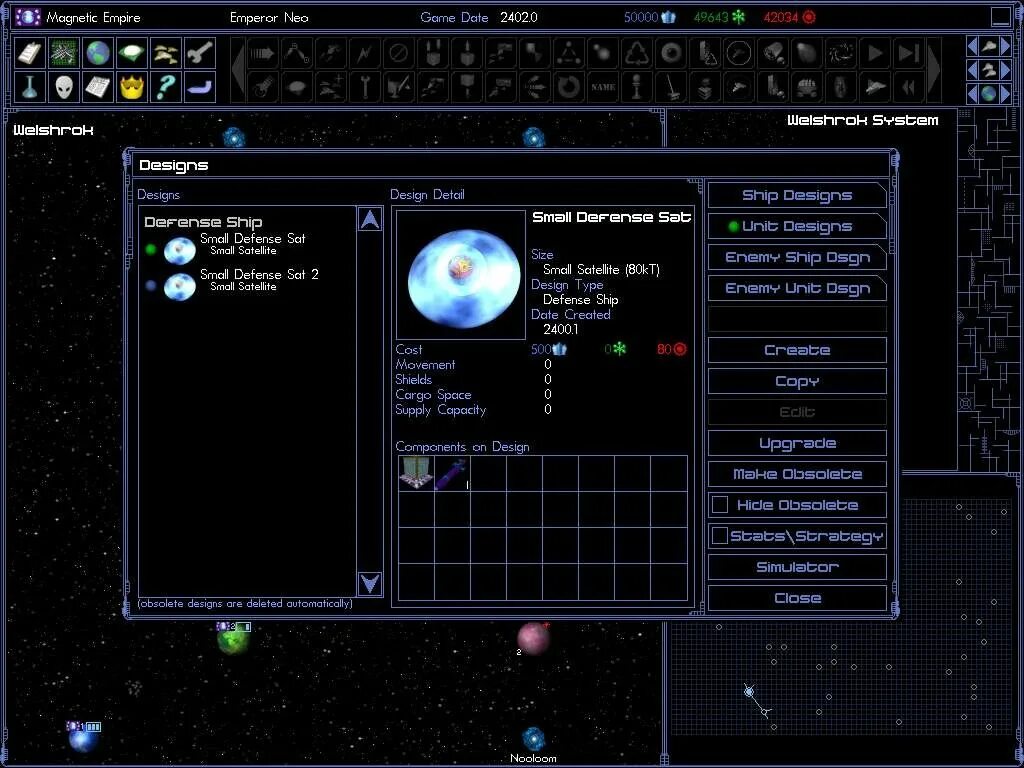
Task: Open the Planets list globe icon
Action: 97,53
